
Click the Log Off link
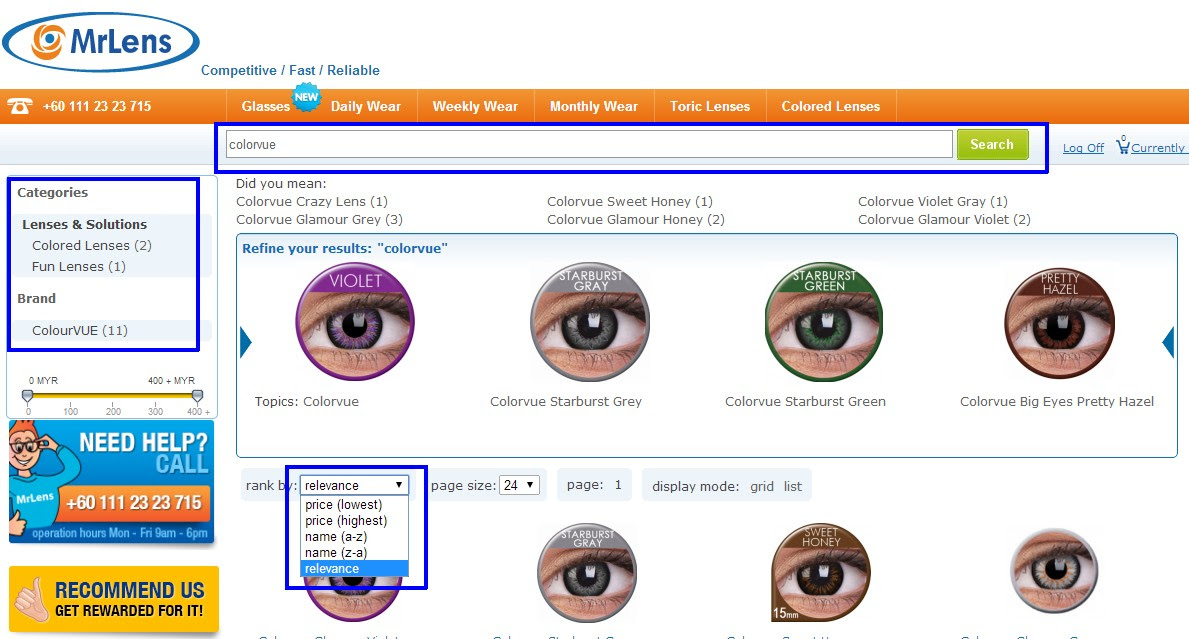(x=1083, y=148)
